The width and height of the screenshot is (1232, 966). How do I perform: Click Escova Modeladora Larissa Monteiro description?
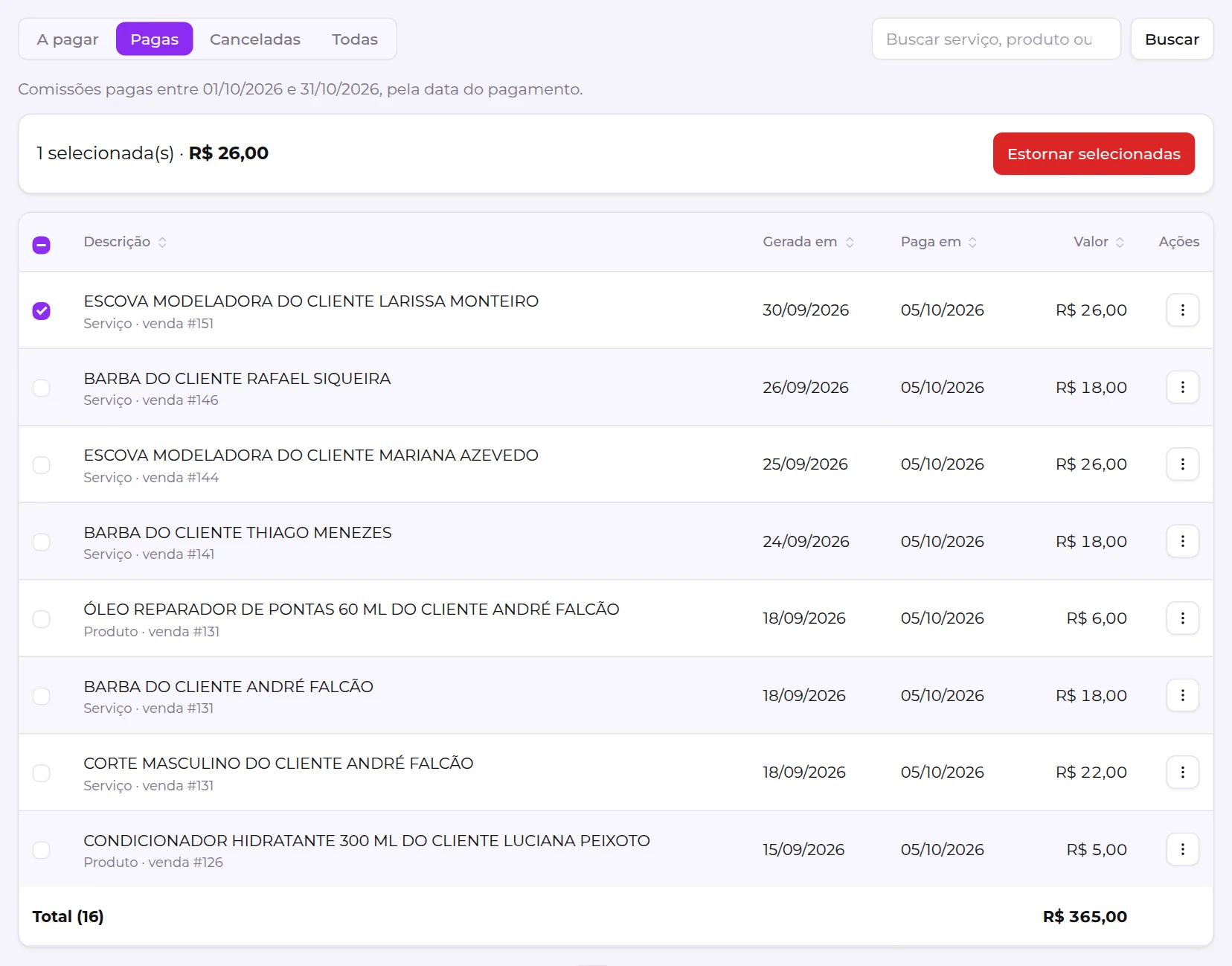tap(311, 301)
